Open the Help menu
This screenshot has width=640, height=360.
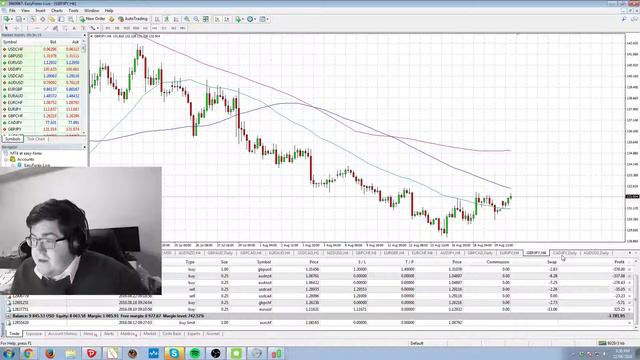(x=109, y=11)
